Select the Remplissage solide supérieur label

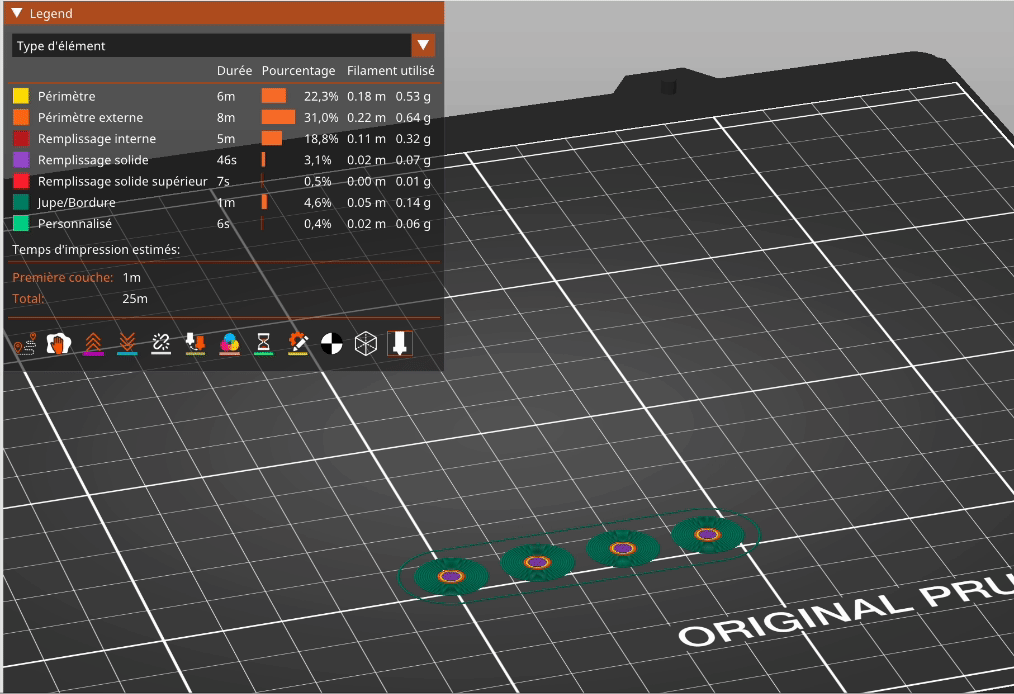pos(123,181)
